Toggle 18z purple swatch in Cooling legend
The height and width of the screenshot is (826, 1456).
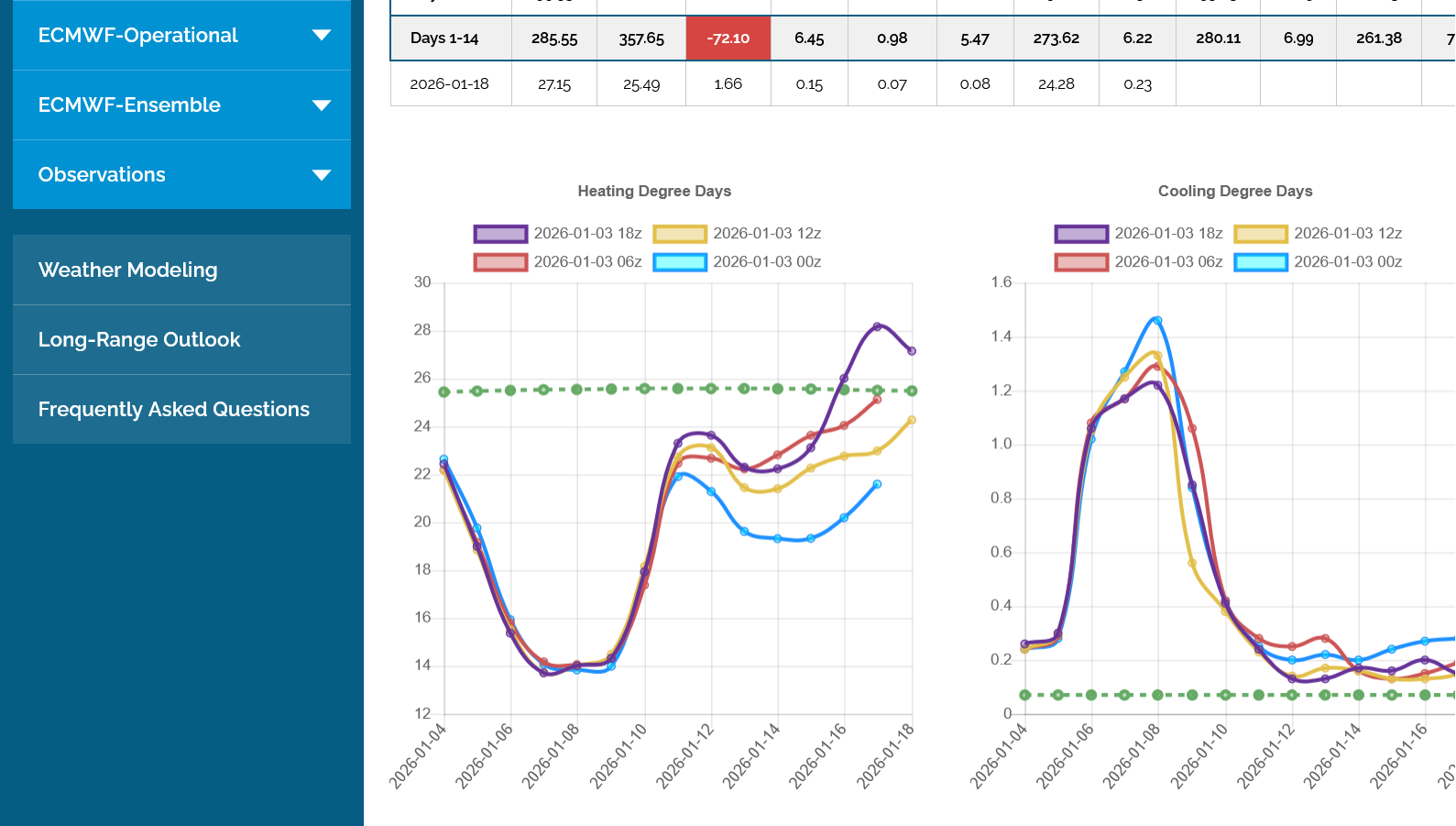pyautogui.click(x=1081, y=234)
